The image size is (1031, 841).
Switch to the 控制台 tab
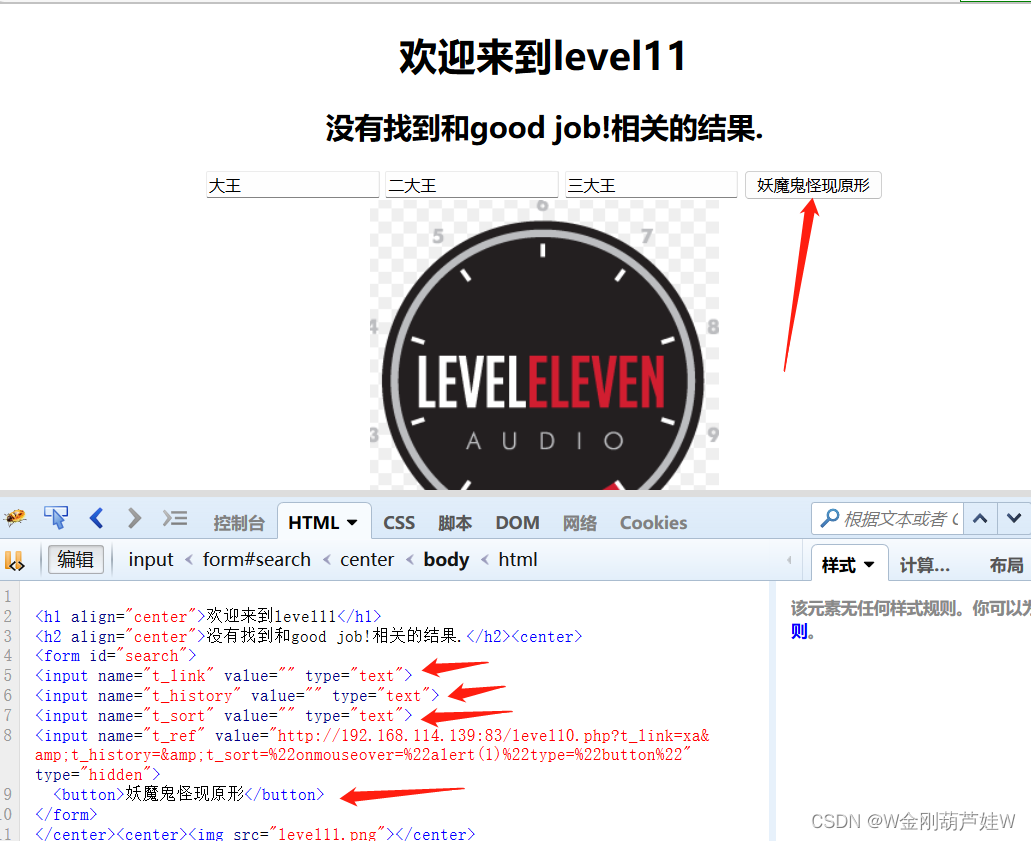(x=239, y=522)
